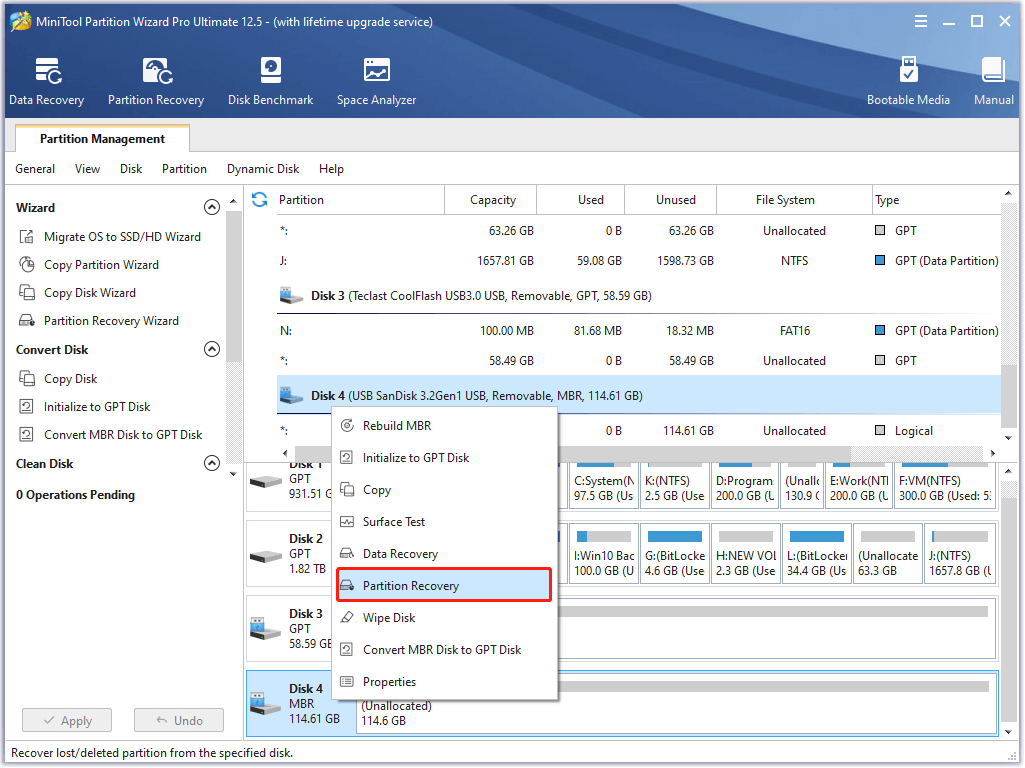Screen dimensions: 1025x768
Task: Click Copy Disk icon under Convert Disk
Action: [x=27, y=378]
